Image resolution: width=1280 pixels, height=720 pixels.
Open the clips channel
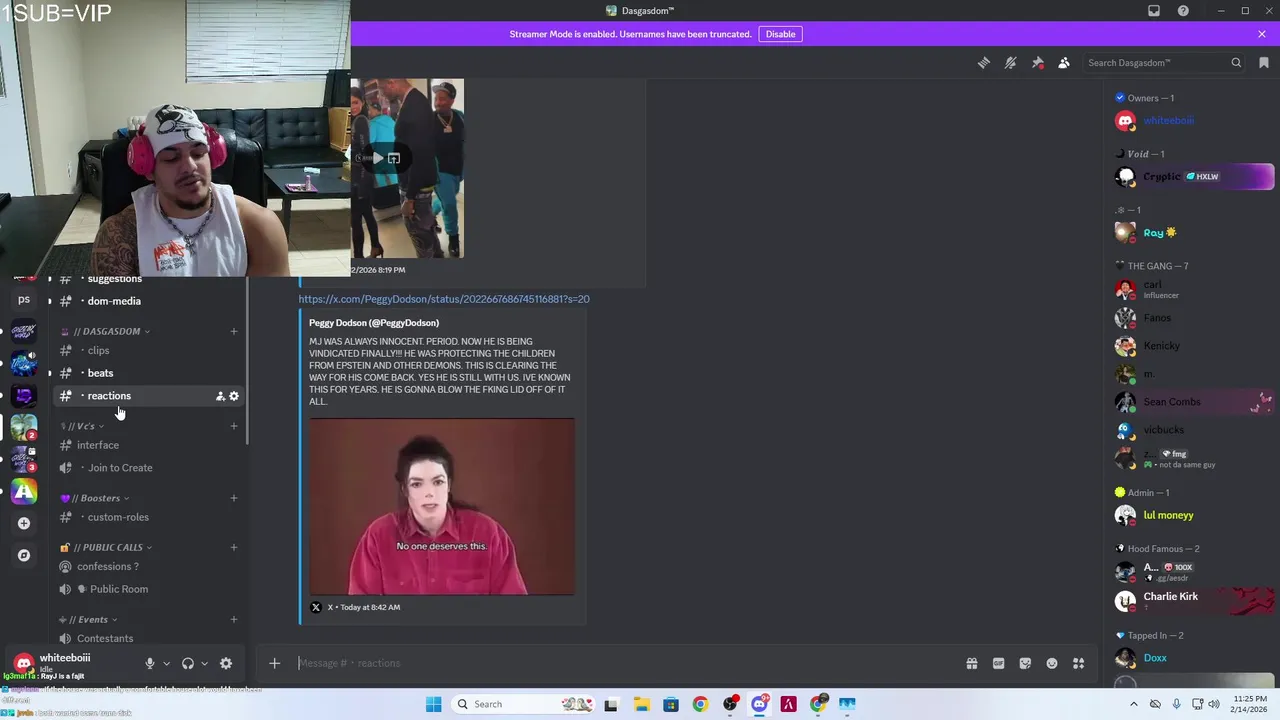coord(148,351)
